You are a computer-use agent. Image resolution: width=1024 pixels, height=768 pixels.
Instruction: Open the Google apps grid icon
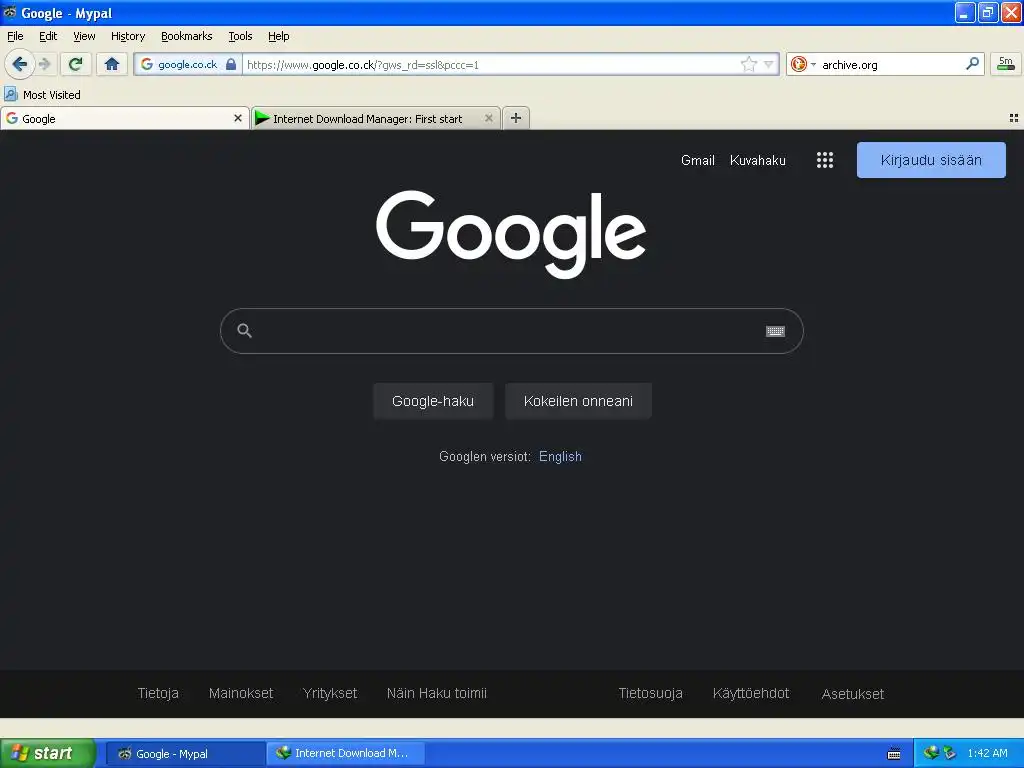tap(825, 160)
